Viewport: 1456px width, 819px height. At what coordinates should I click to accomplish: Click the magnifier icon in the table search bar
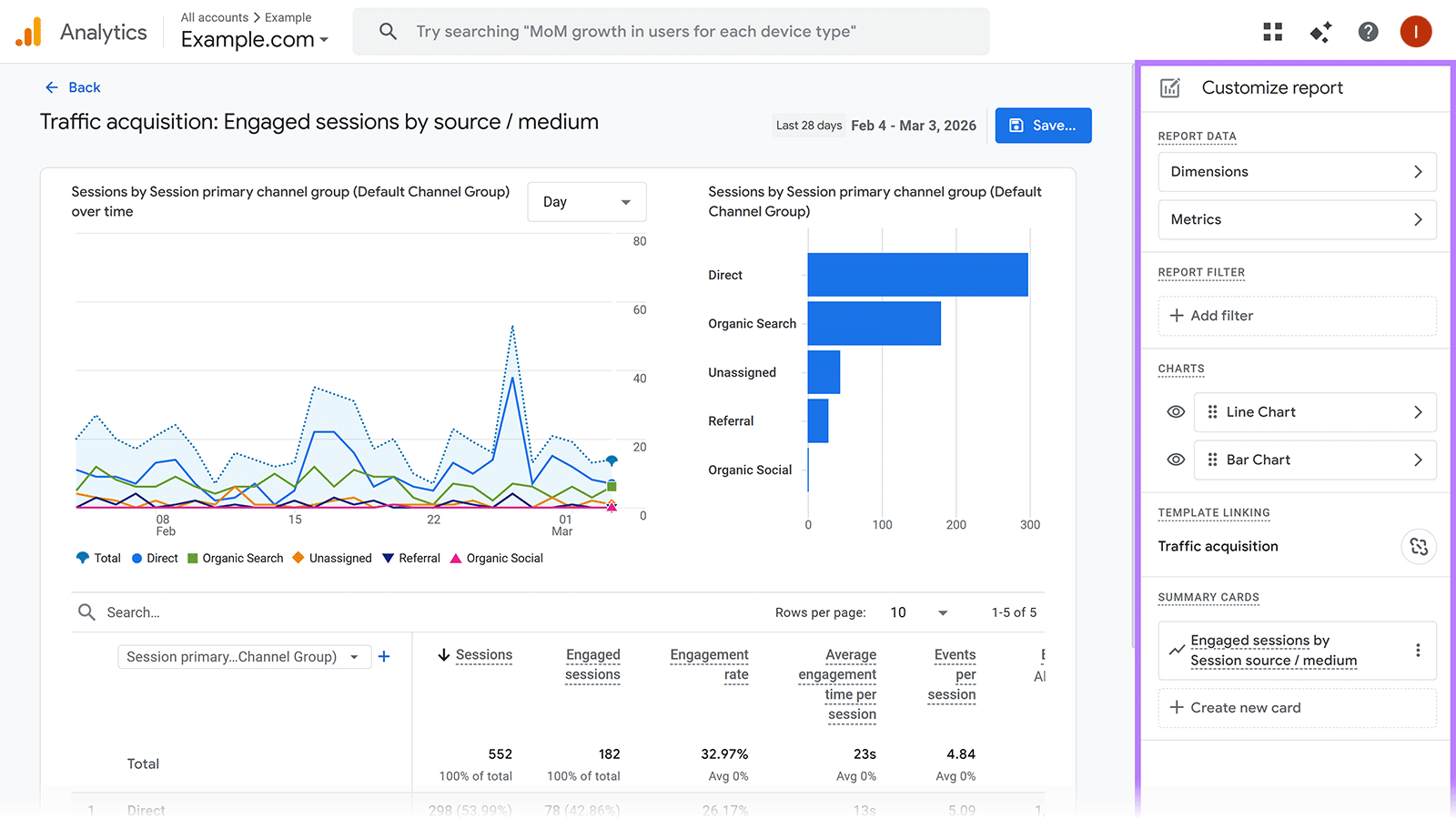click(x=86, y=612)
